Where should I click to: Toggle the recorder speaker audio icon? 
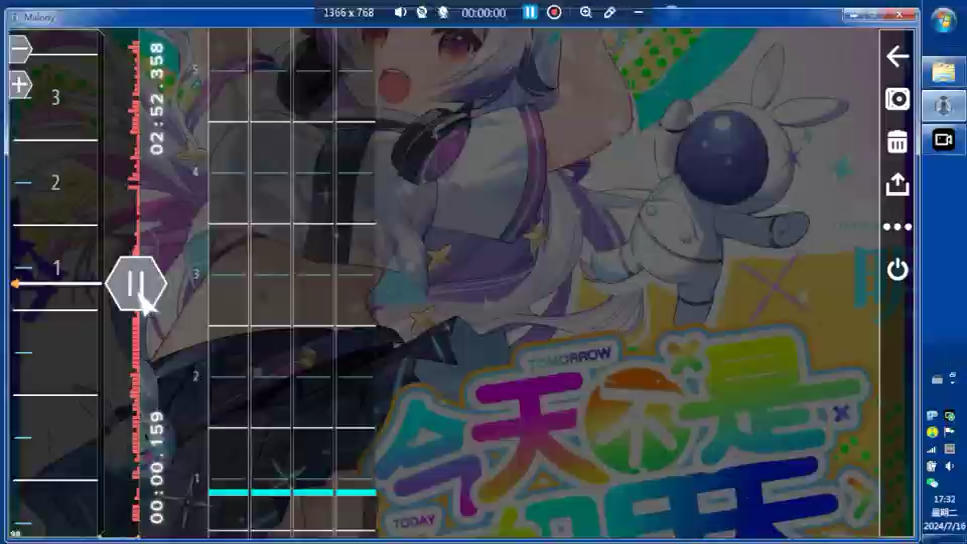tap(400, 12)
